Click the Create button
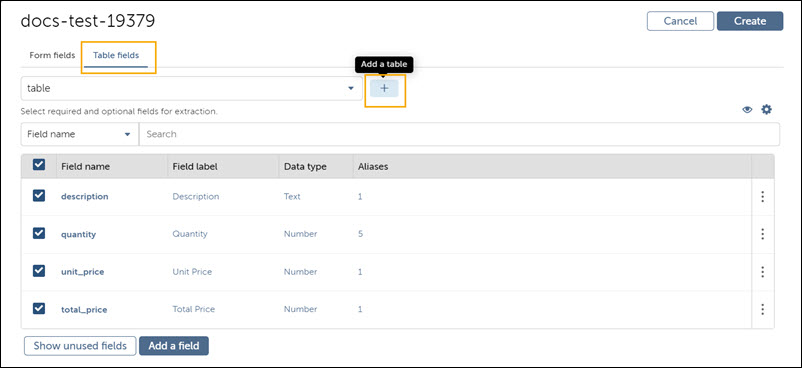 click(x=750, y=21)
